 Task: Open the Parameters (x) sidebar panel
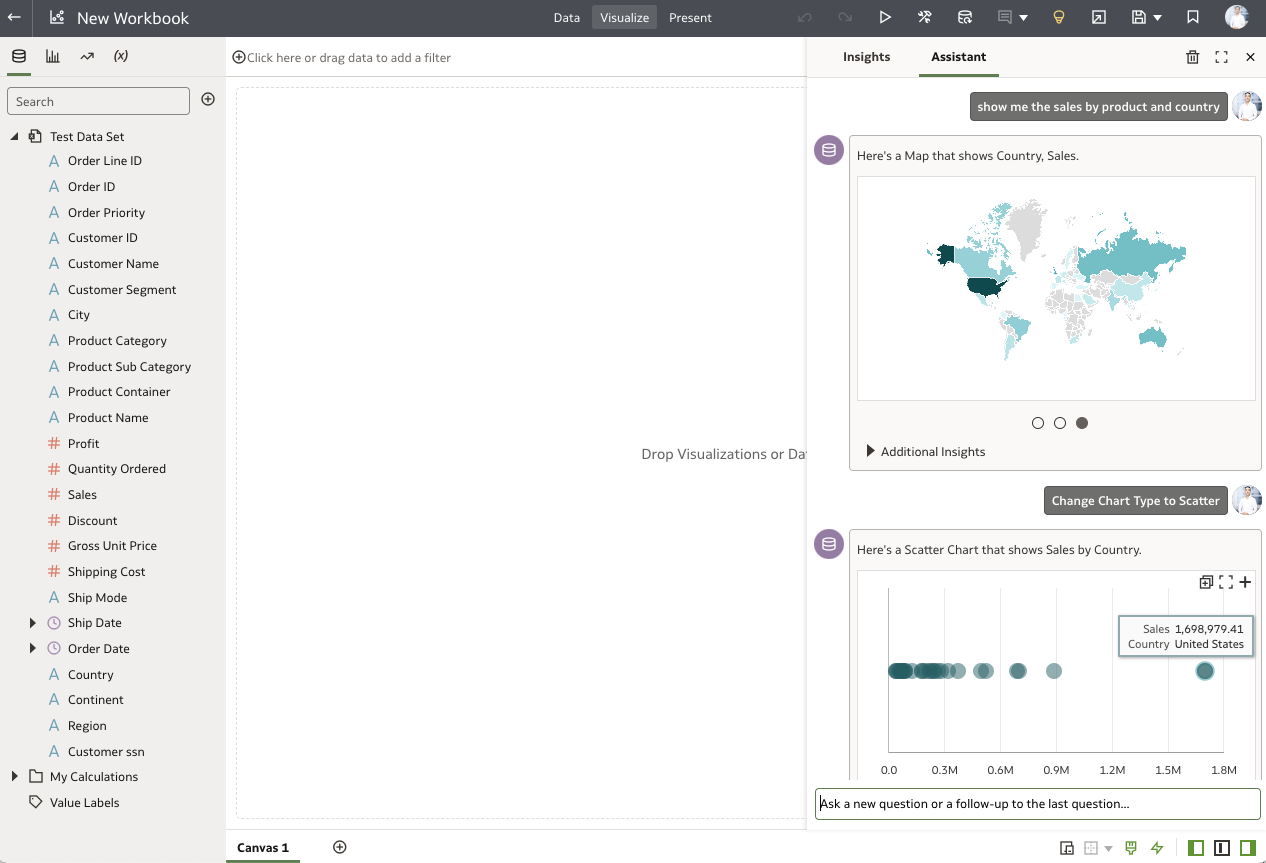click(x=120, y=56)
